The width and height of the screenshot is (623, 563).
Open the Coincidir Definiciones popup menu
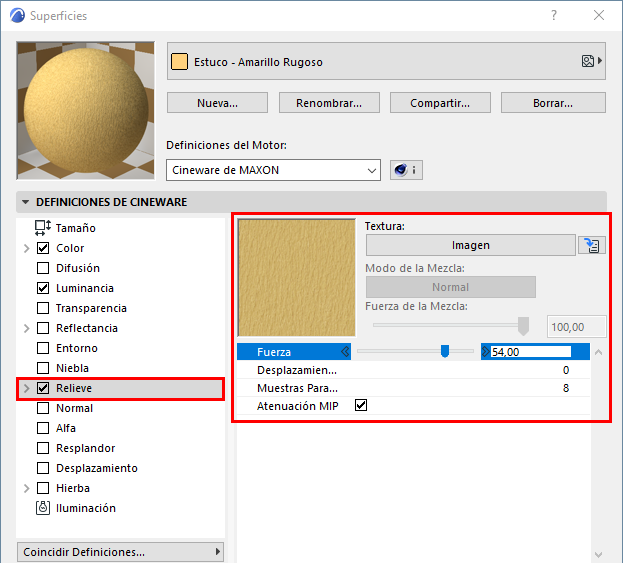(120, 552)
